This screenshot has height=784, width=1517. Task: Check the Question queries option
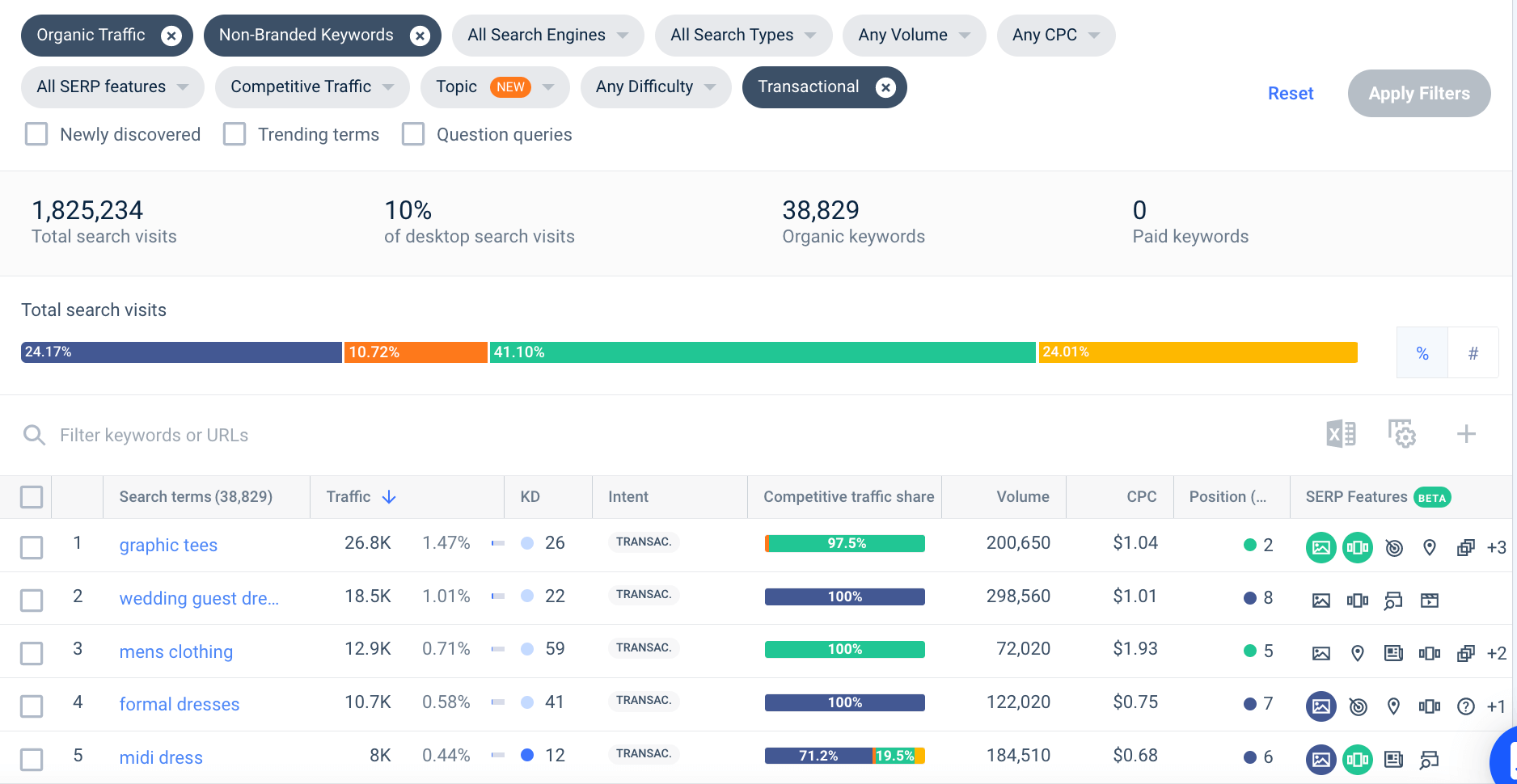413,134
